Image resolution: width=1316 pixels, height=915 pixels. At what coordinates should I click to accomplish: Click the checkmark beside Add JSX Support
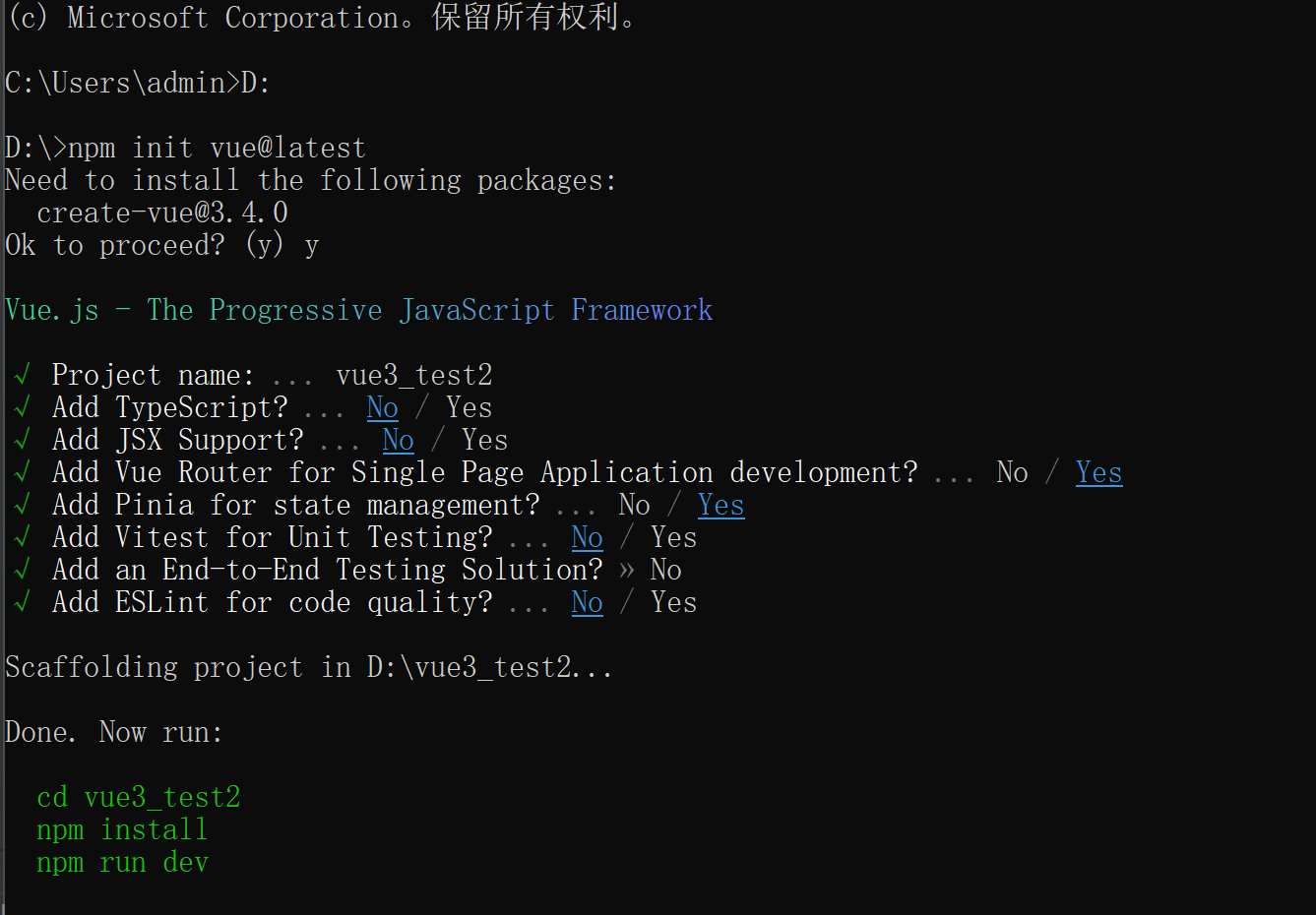point(22,441)
